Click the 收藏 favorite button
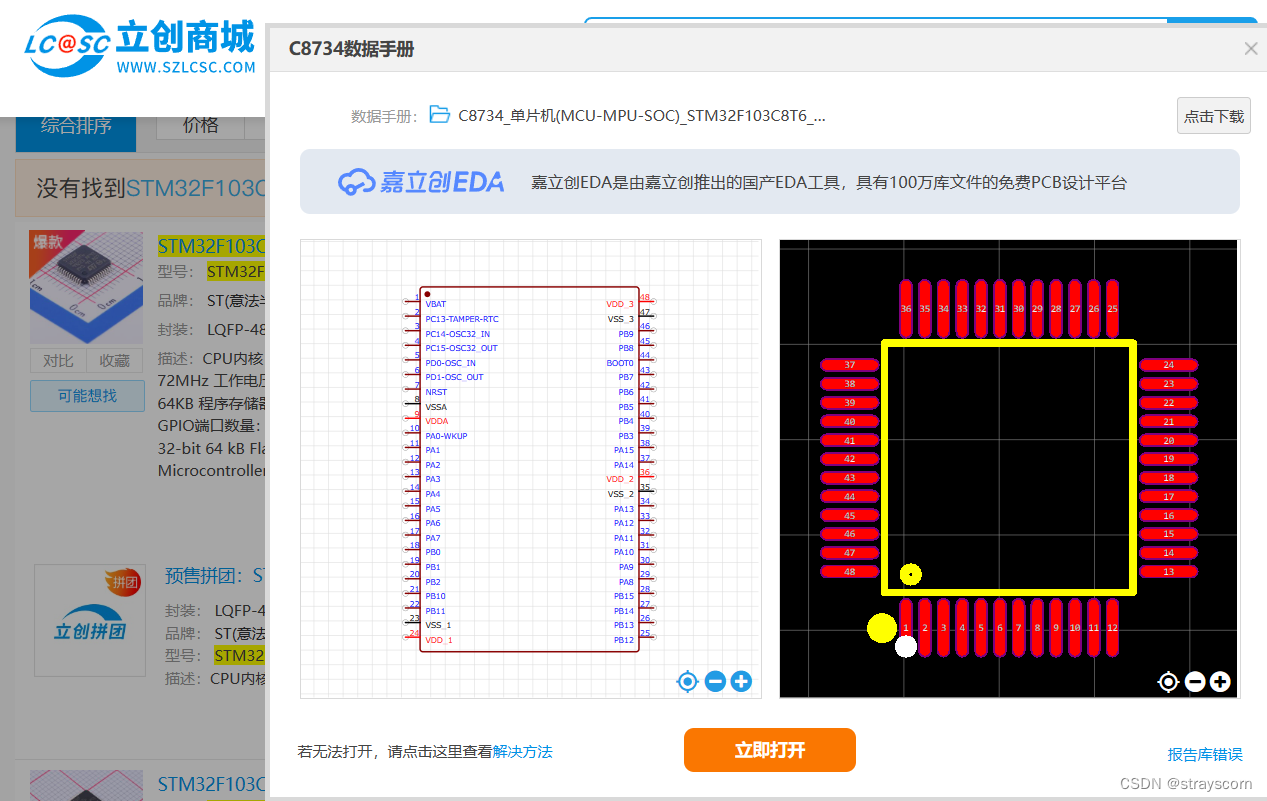Image resolution: width=1267 pixels, height=801 pixels. pos(115,361)
